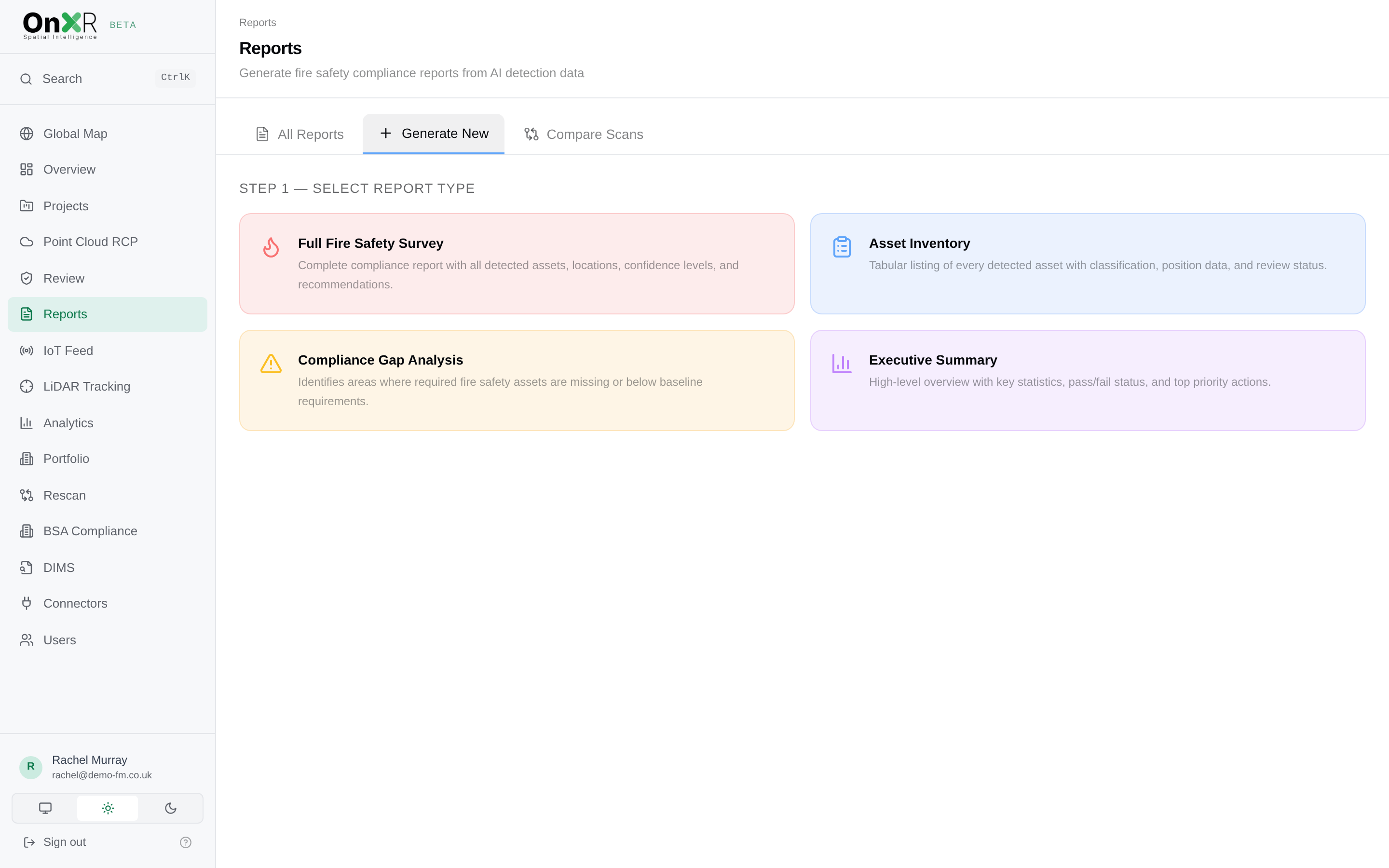Open DIMS page
Viewport: 1389px width, 868px height.
tap(108, 567)
